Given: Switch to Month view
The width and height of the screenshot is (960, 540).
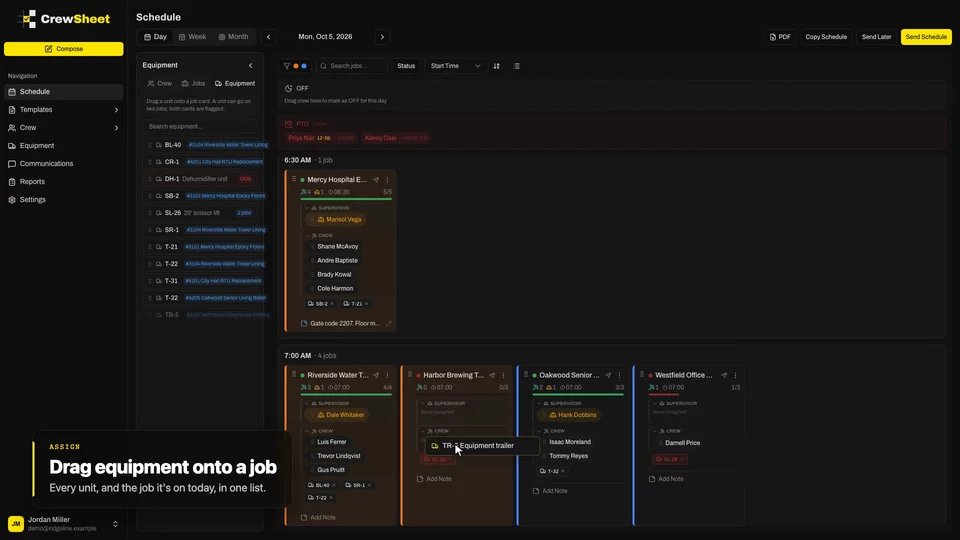Looking at the screenshot, I should coord(234,37).
